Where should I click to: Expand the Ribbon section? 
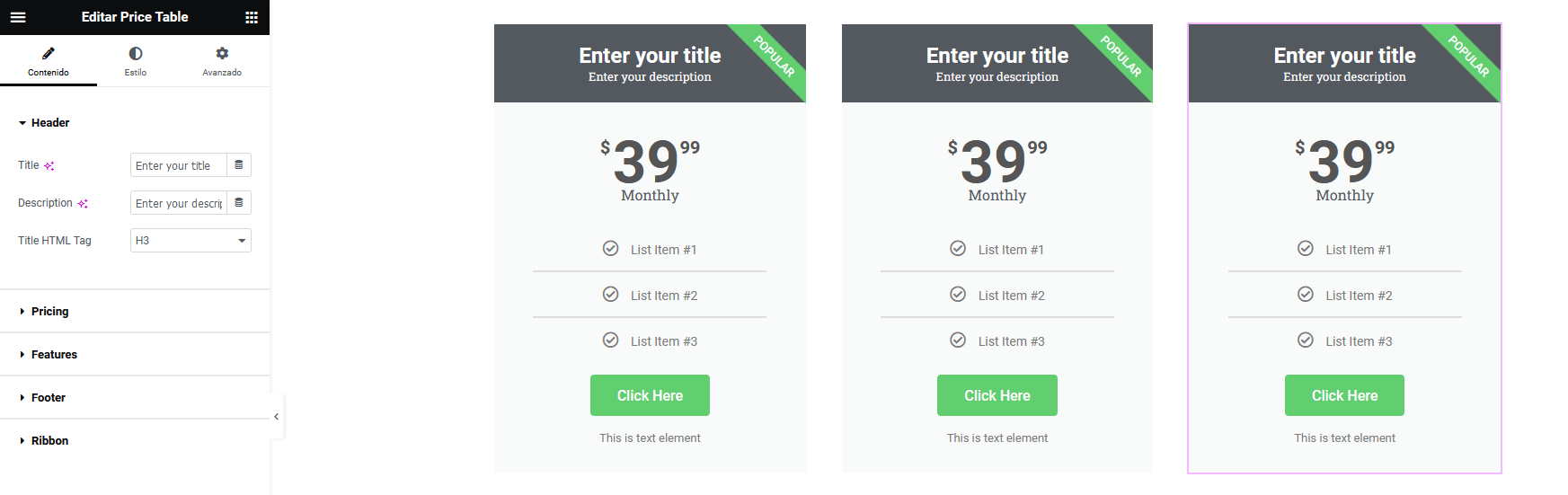click(x=49, y=441)
